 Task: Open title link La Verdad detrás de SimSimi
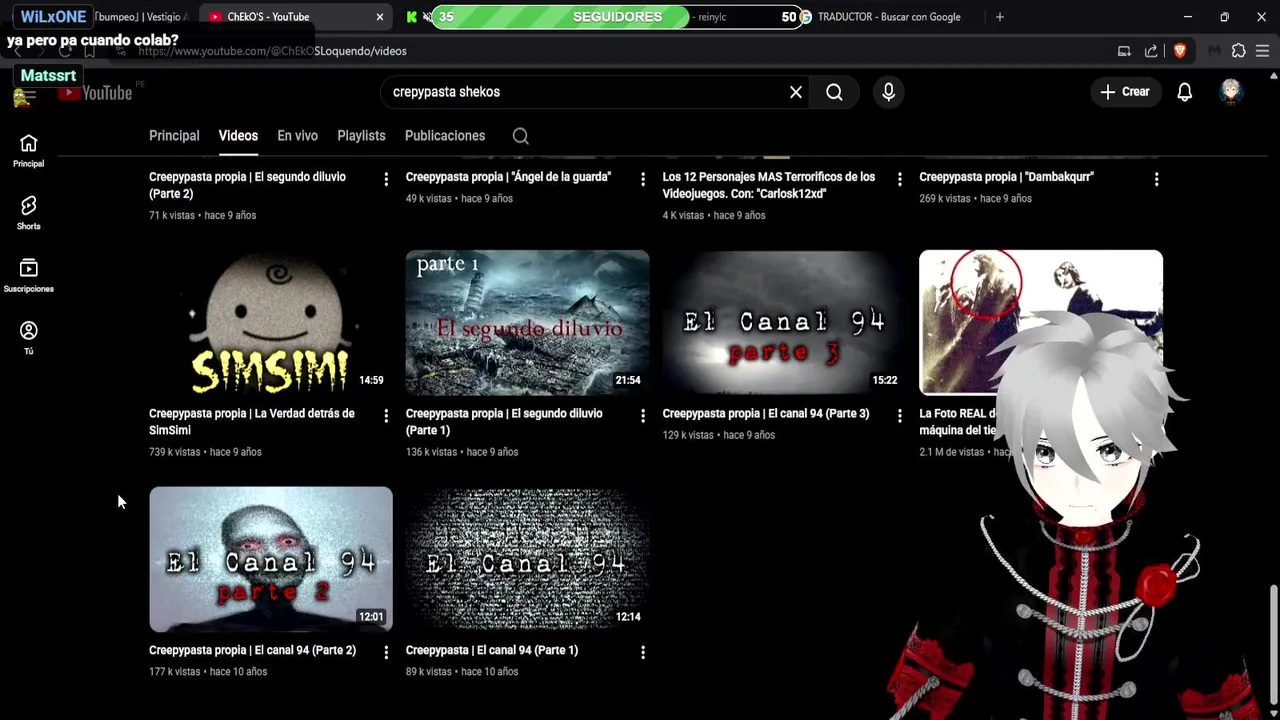[x=252, y=422]
